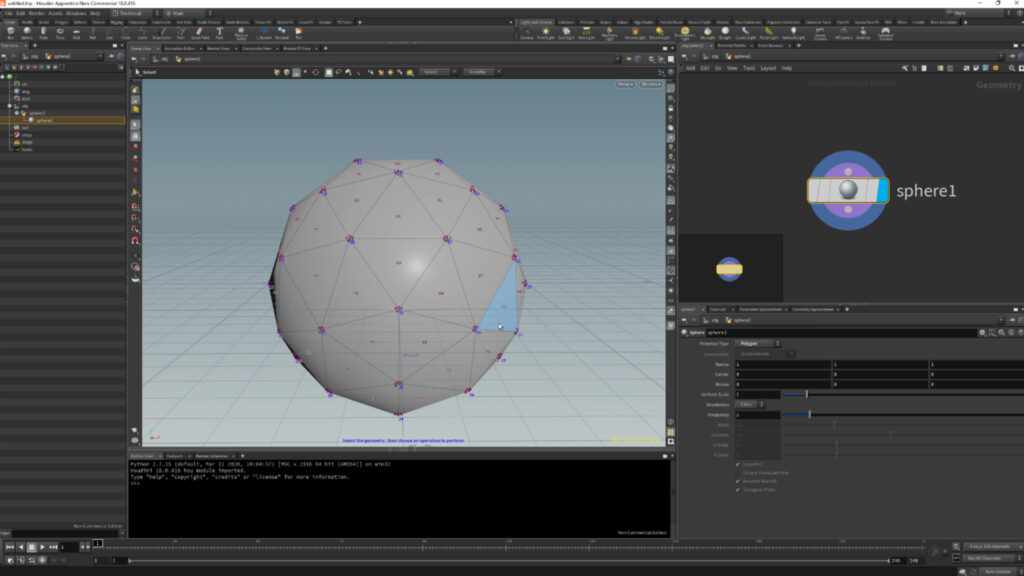Open the Primitive Type dropdown showing Polygon

coord(757,343)
